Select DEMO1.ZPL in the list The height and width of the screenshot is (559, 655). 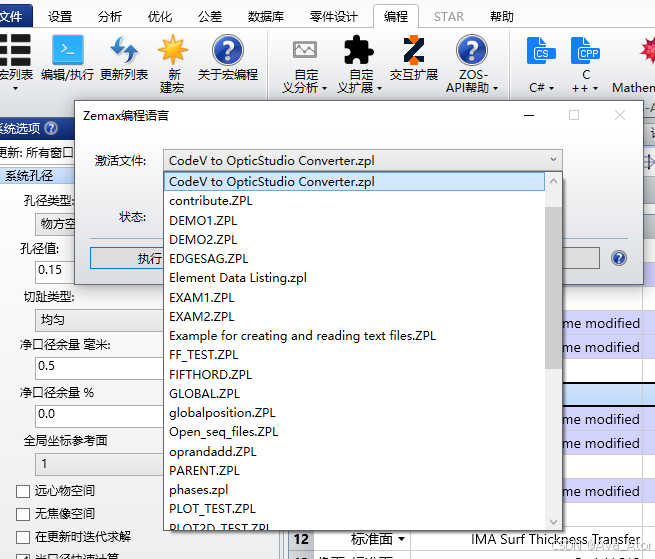(x=354, y=221)
